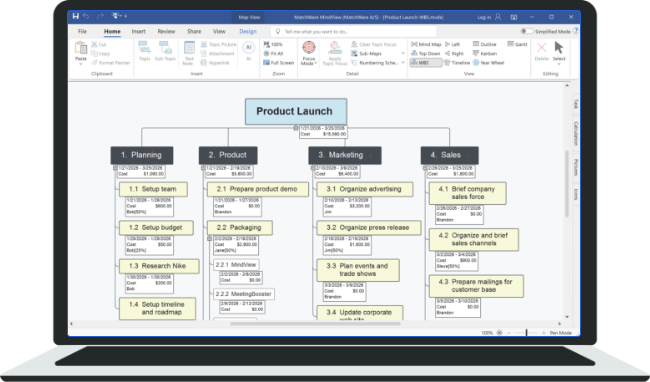The height and width of the screenshot is (382, 650).
Task: Select the 1.1 Setup team topic
Action: 153,189
